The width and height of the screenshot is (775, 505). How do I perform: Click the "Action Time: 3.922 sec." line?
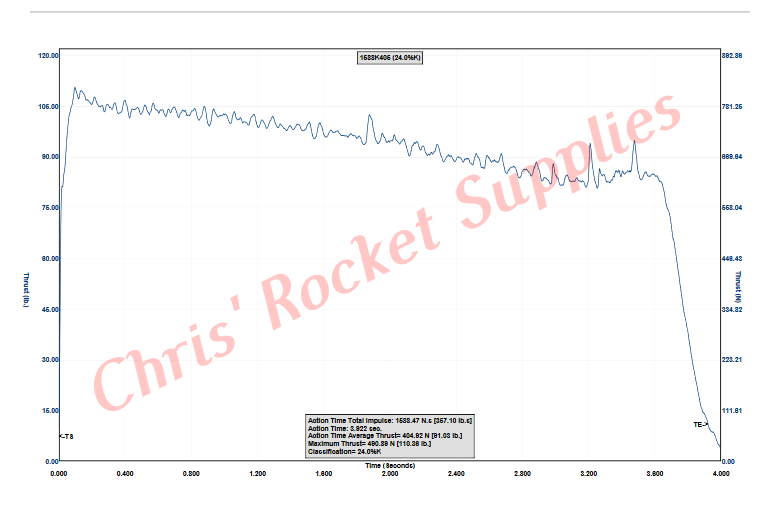point(344,428)
